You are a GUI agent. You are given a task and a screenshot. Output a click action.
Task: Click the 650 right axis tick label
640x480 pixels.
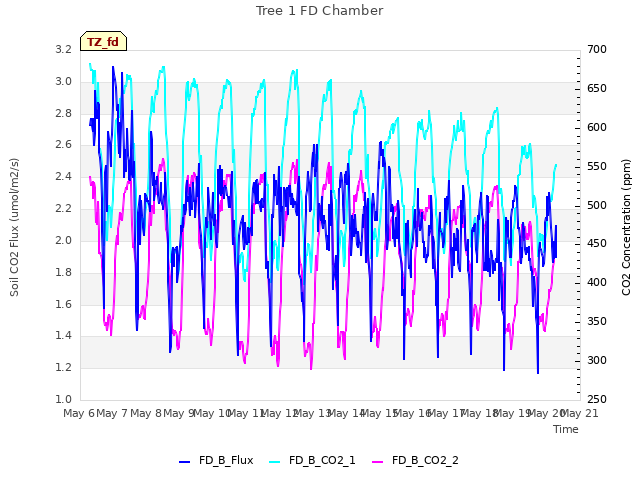click(x=597, y=88)
